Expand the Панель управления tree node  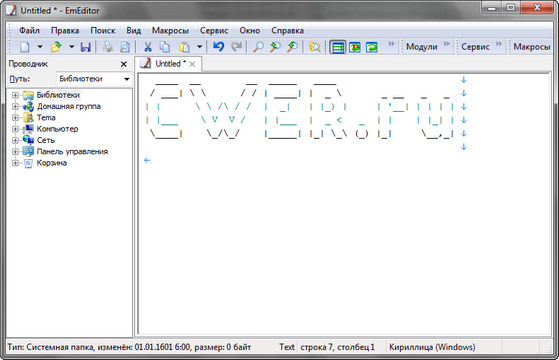tap(15, 151)
